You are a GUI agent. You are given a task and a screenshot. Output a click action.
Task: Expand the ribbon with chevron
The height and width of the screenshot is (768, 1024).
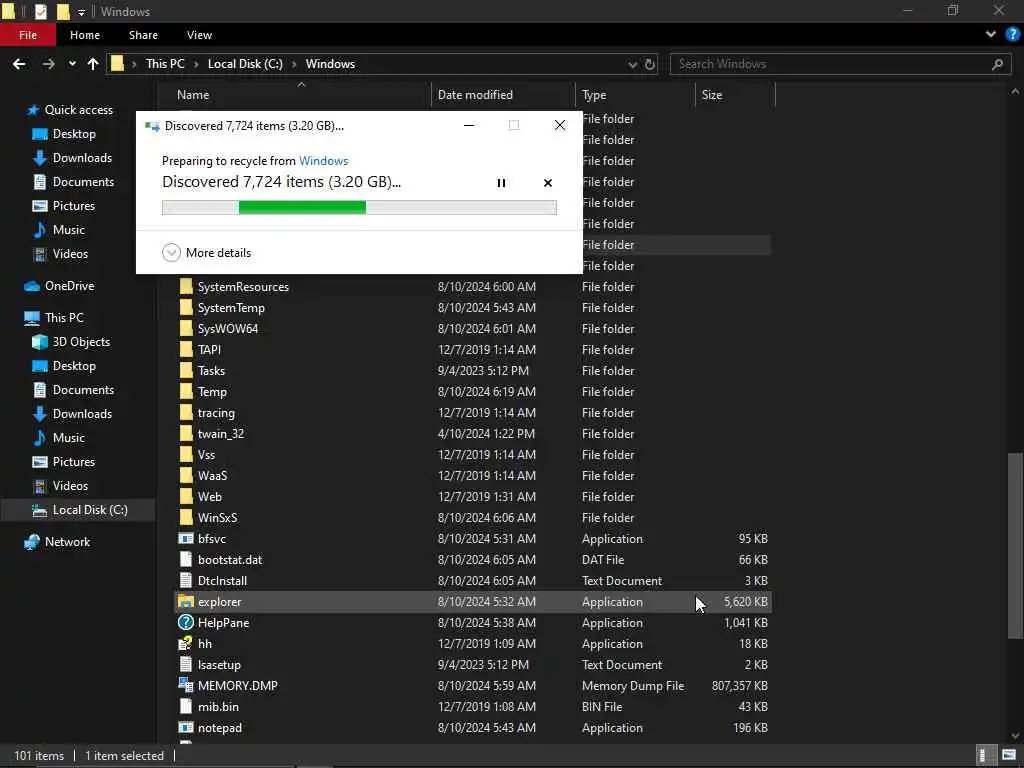tap(991, 35)
